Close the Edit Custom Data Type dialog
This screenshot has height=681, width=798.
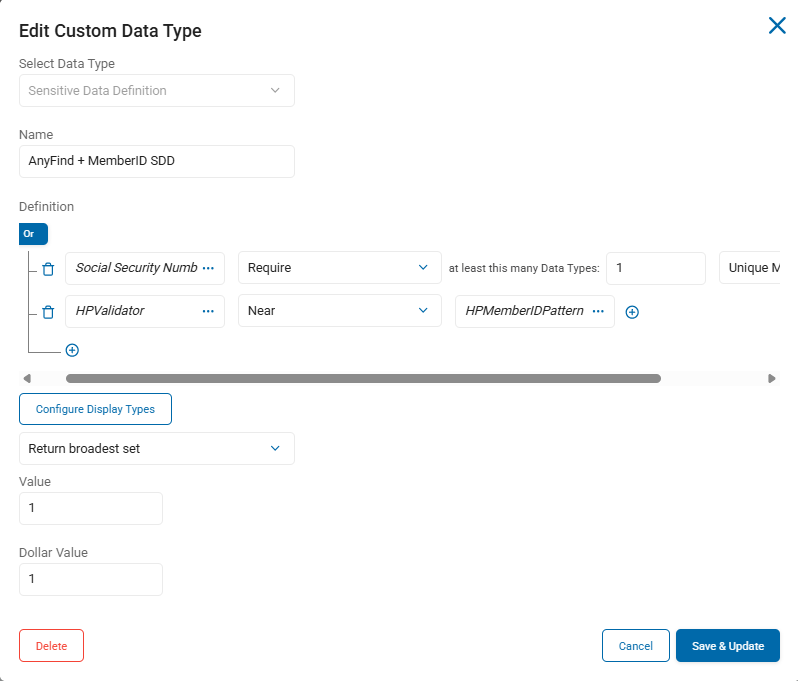(777, 26)
